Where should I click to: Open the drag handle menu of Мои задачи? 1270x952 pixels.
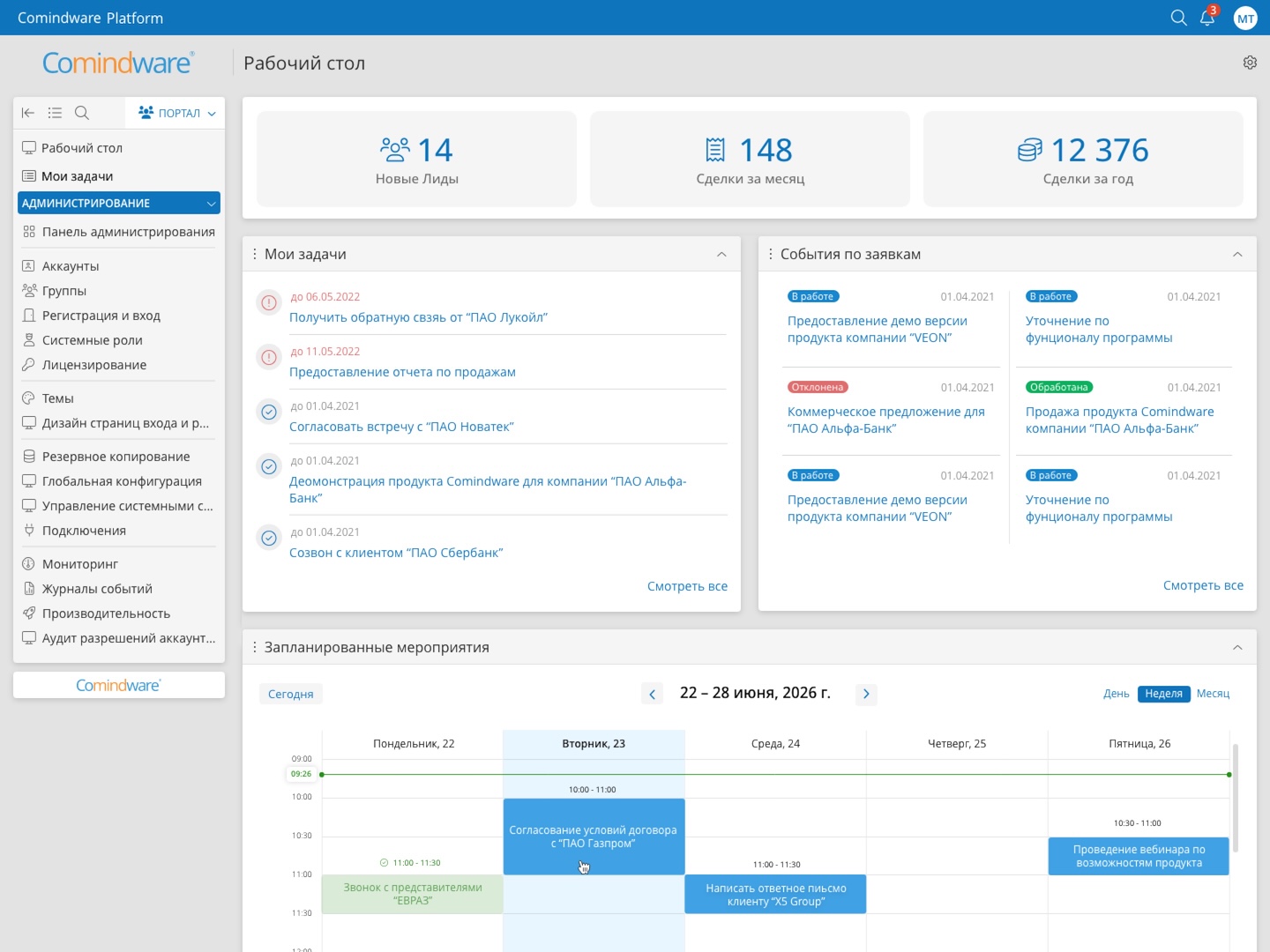(x=255, y=254)
